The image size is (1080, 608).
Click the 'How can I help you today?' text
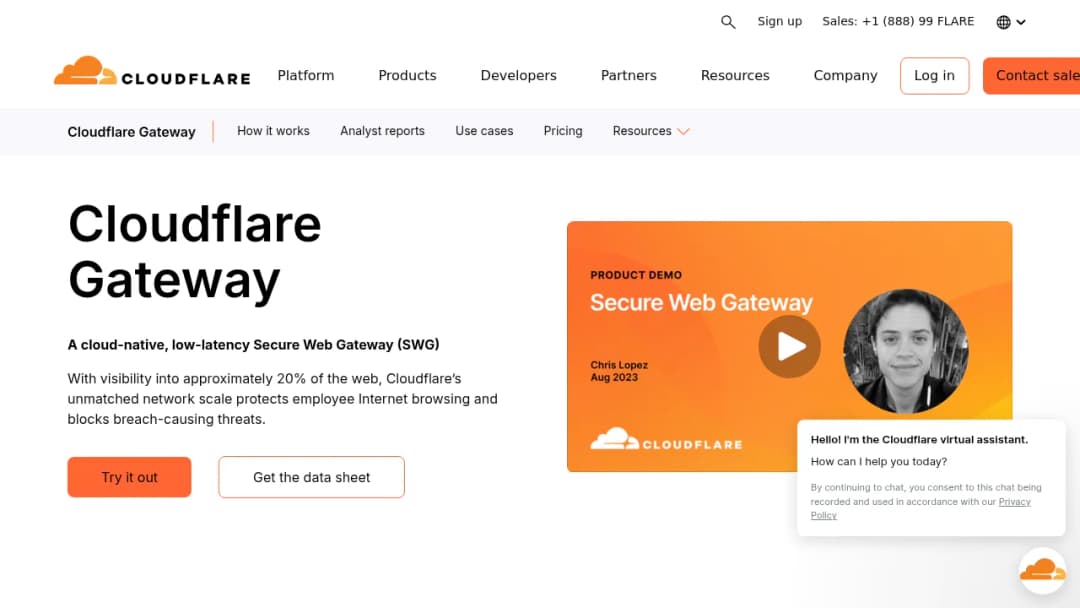(x=879, y=461)
